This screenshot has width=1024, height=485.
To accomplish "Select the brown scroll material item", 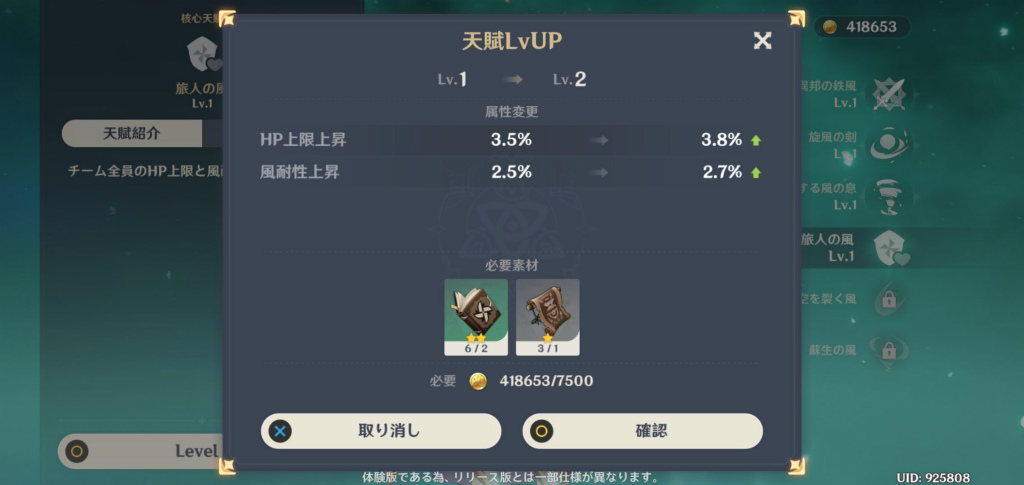I will [547, 317].
